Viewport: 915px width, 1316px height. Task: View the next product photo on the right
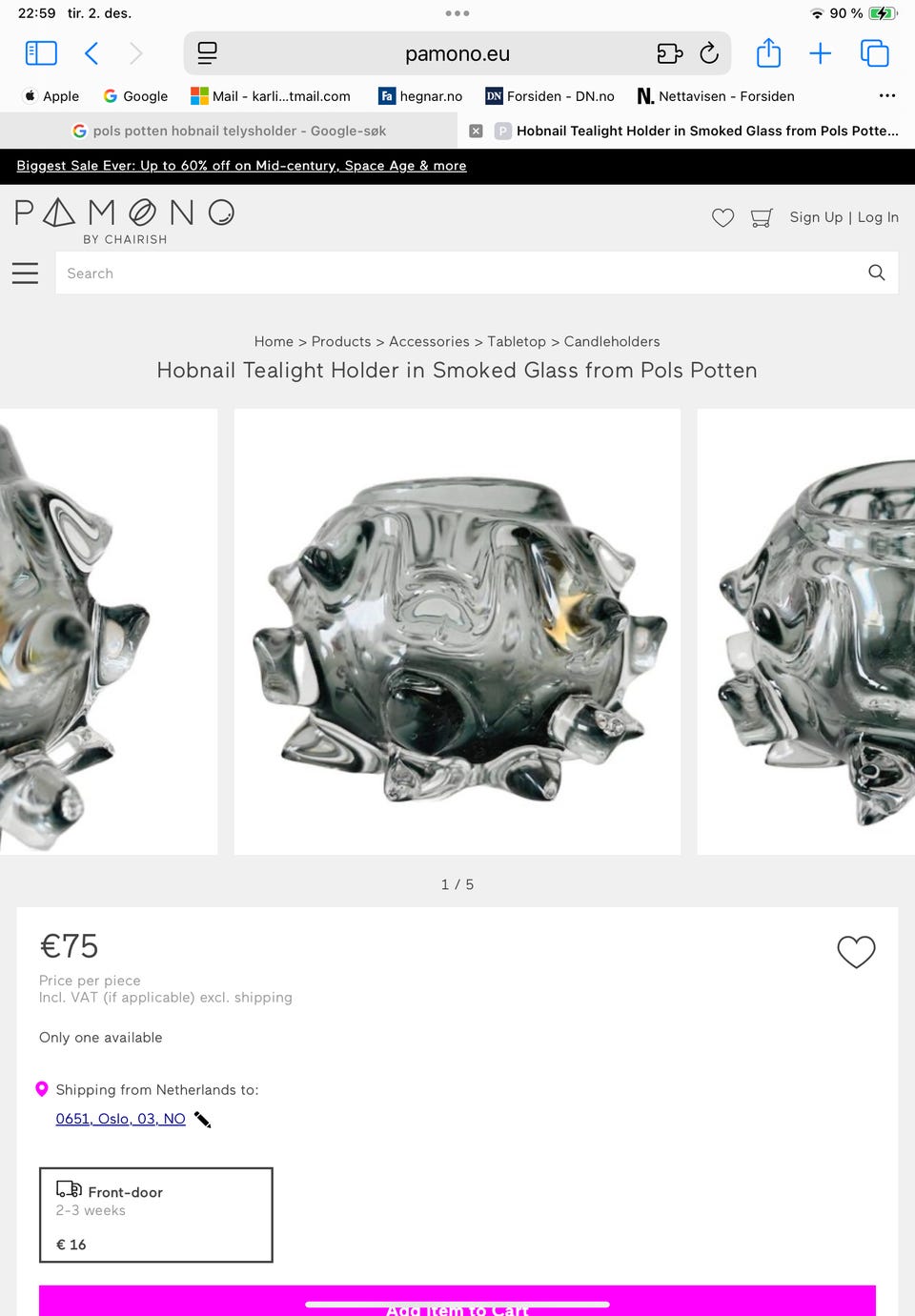coord(806,632)
